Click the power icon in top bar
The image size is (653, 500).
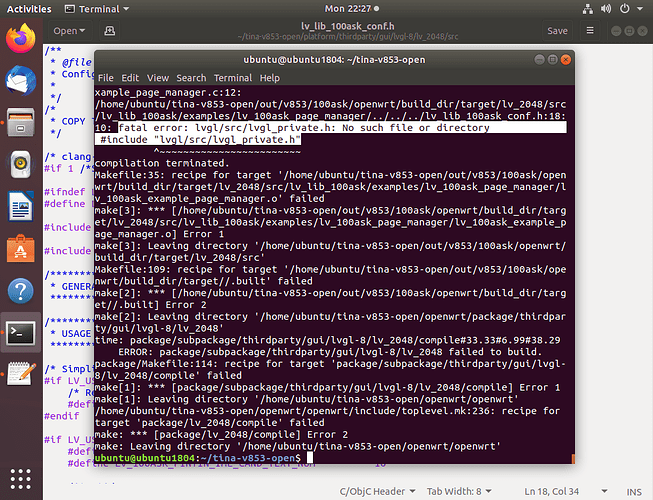624,9
